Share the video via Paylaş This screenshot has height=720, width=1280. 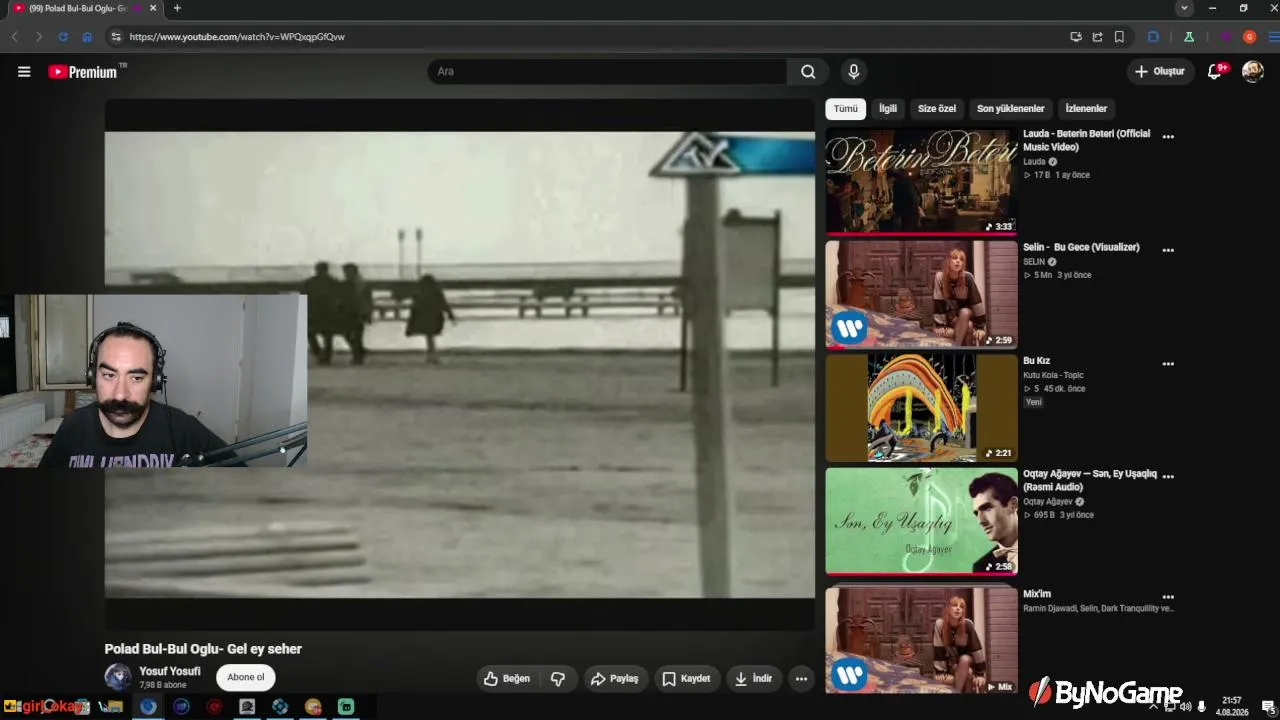pyautogui.click(x=614, y=679)
